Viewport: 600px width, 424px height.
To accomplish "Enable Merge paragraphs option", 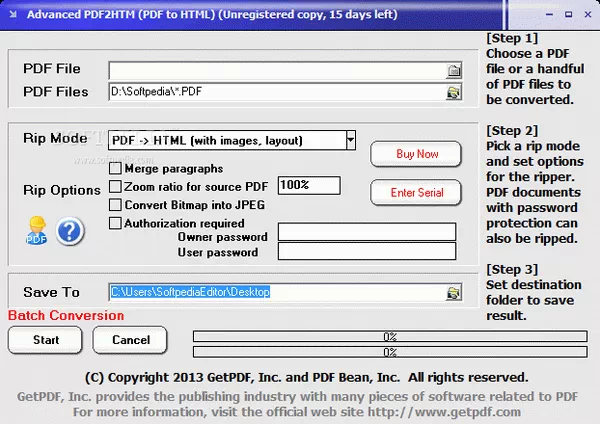I will (x=115, y=168).
